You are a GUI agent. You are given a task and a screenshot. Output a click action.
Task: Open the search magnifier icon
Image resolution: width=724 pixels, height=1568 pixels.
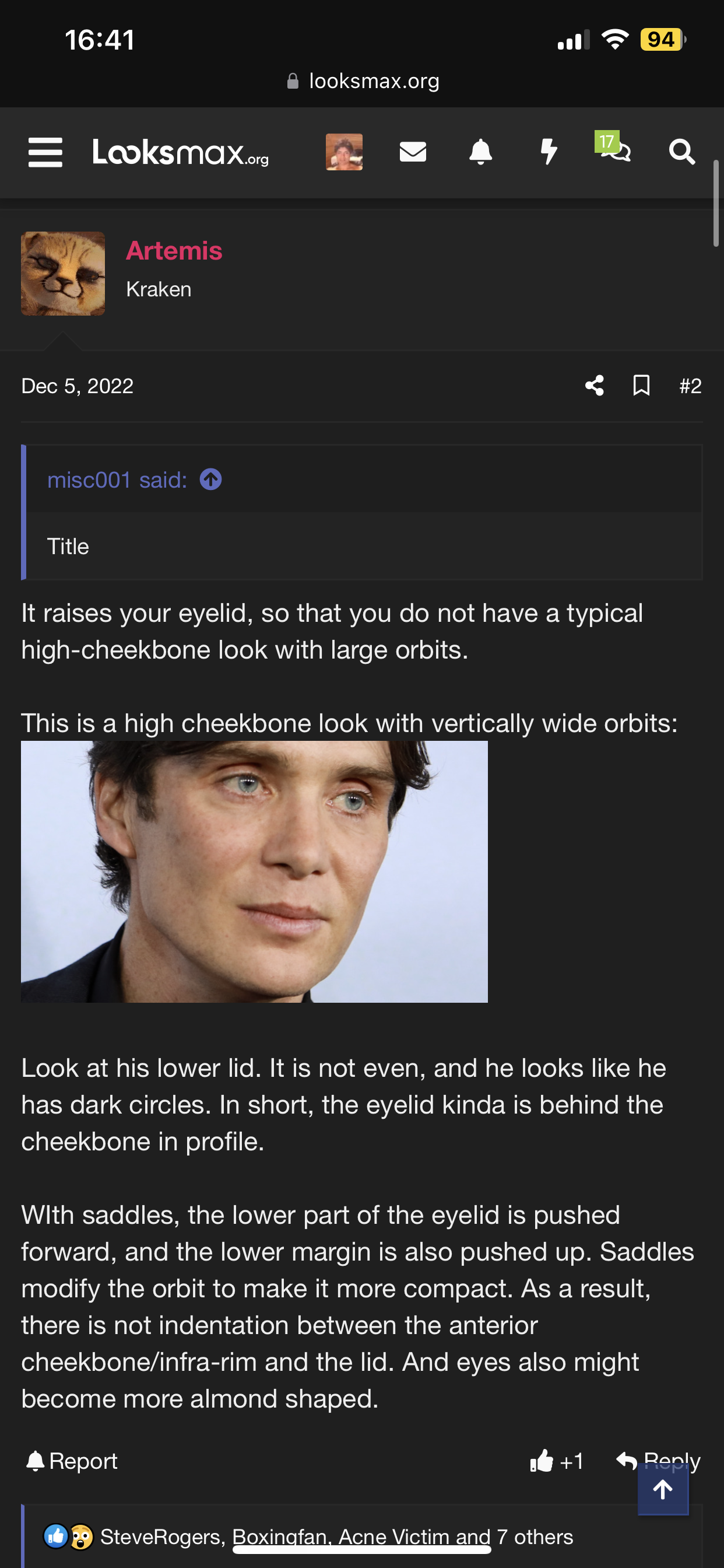pyautogui.click(x=681, y=152)
